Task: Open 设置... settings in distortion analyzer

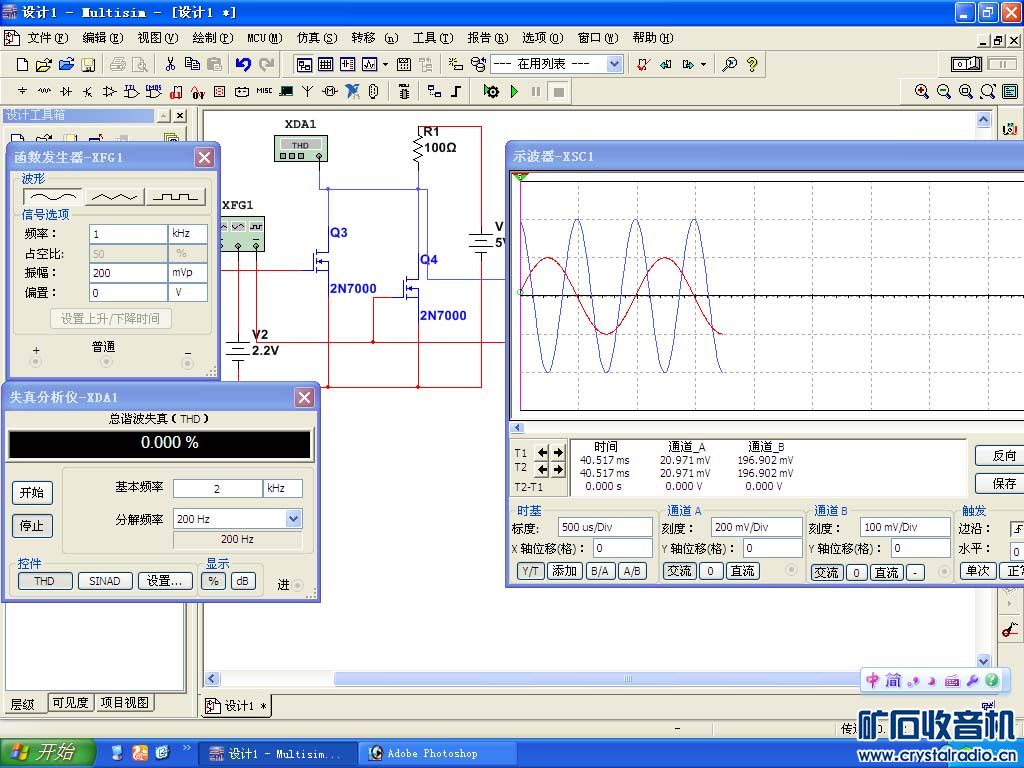Action: pos(166,581)
